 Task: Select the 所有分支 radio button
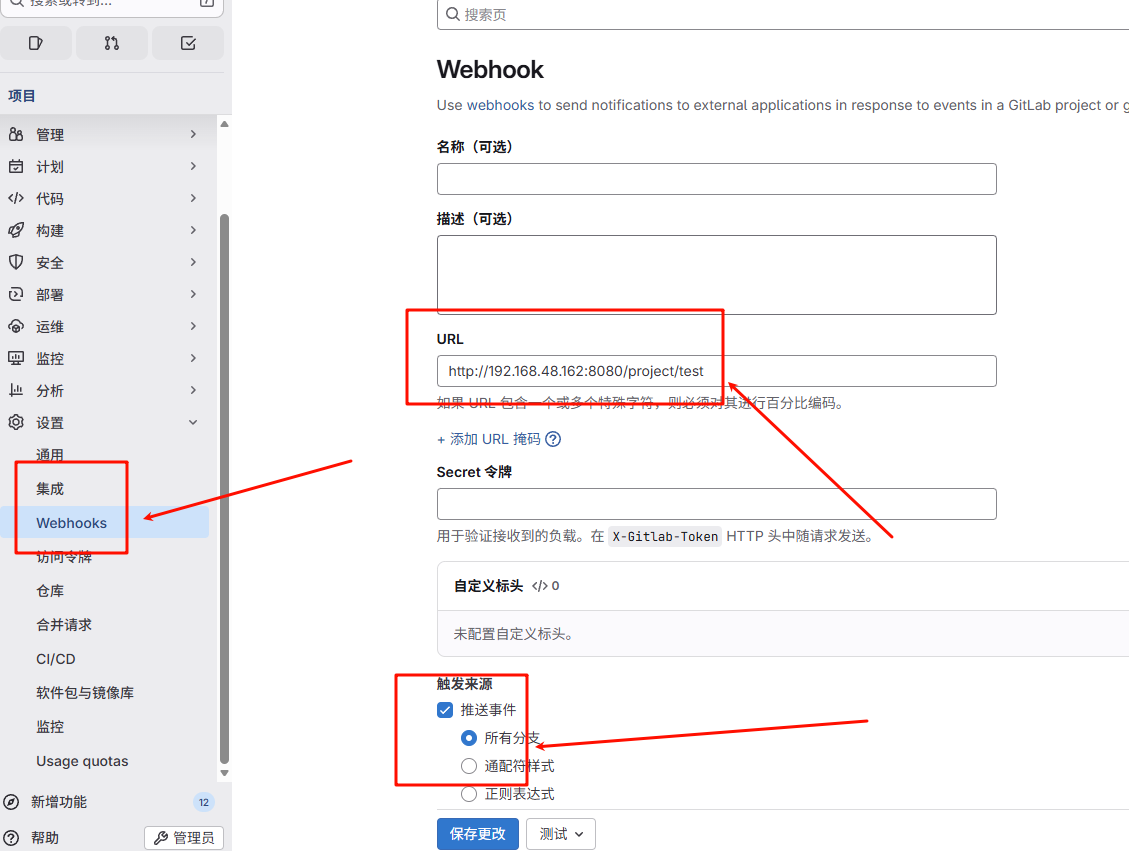[x=469, y=738]
